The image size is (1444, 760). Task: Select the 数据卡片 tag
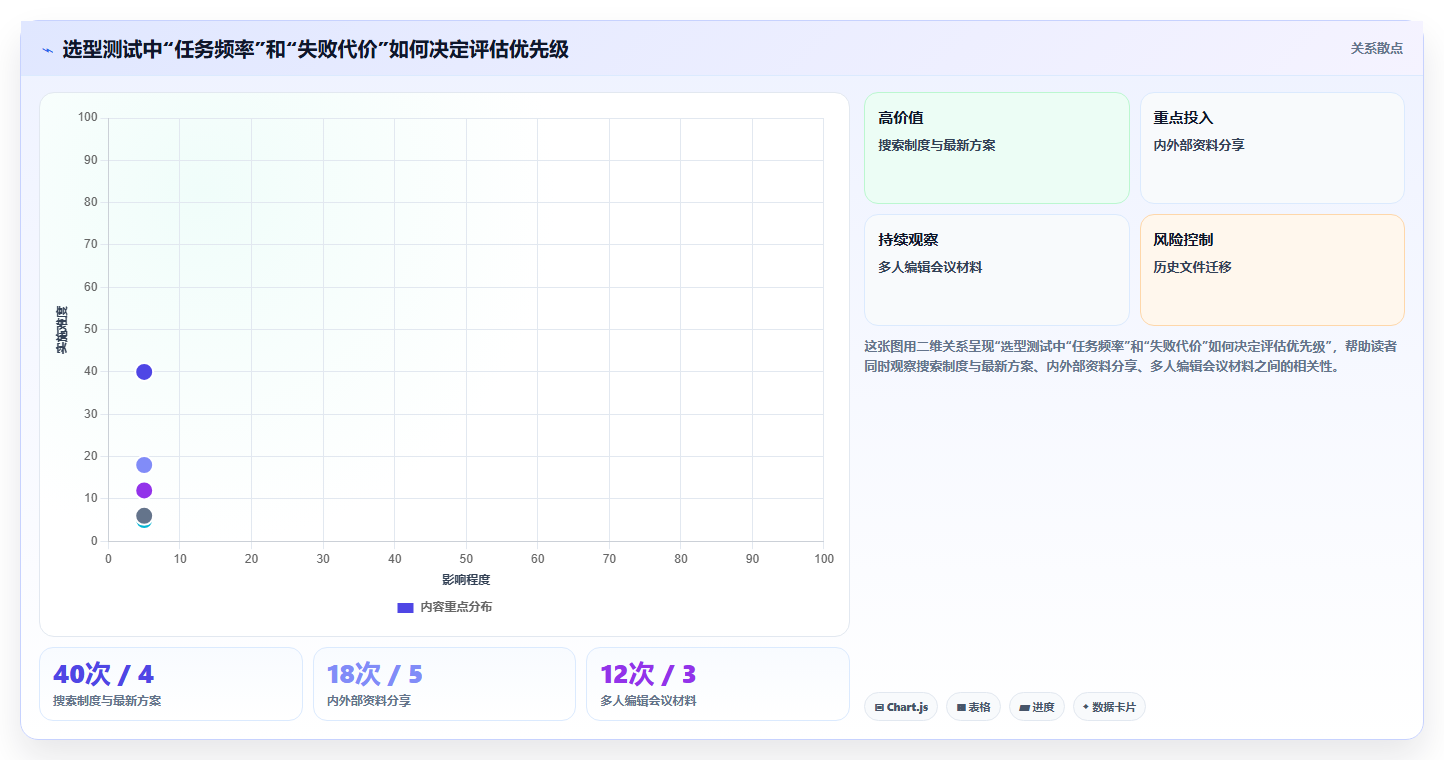coord(1109,707)
